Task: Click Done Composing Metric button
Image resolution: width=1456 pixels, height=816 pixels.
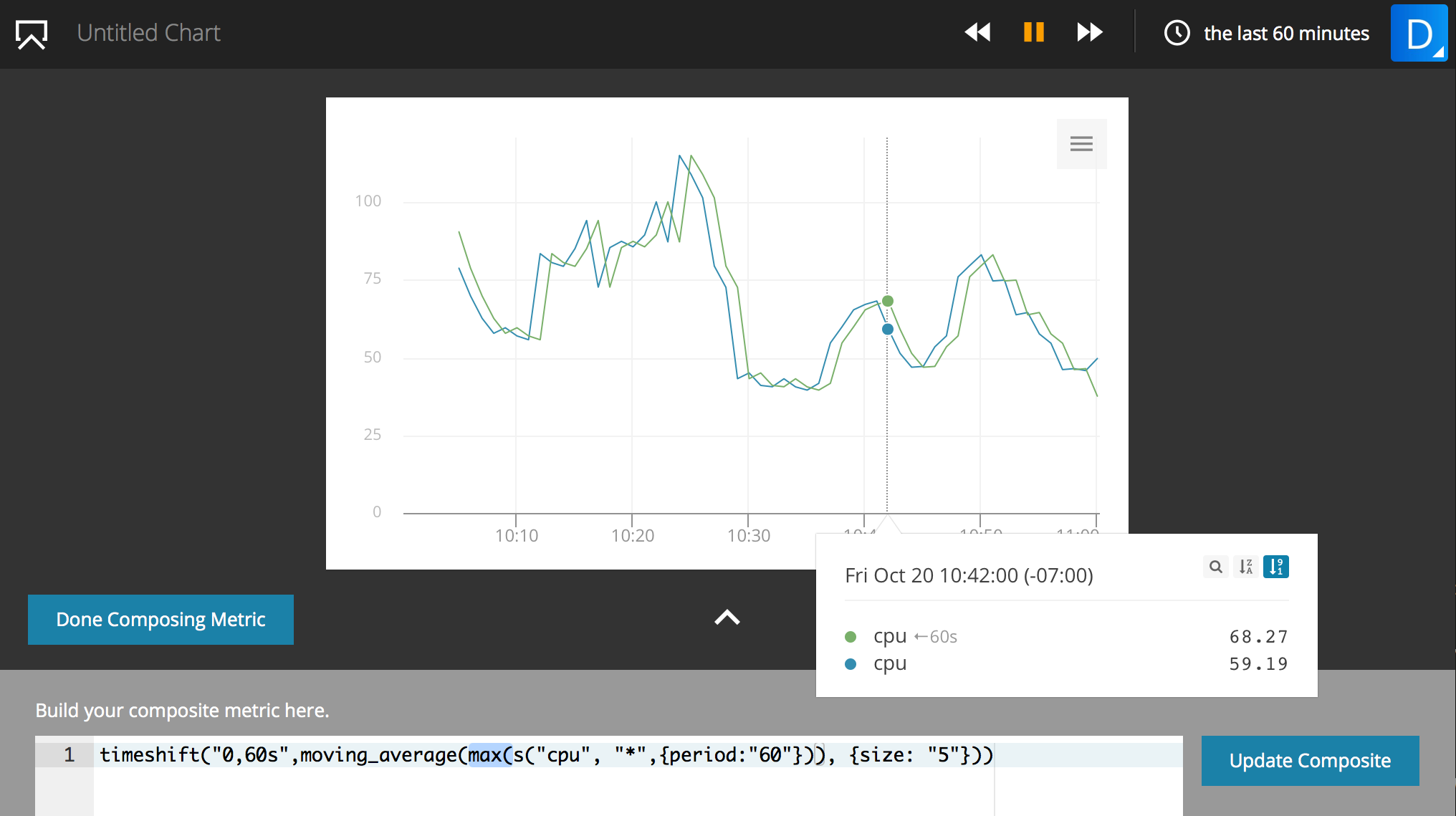Action: pyautogui.click(x=161, y=620)
